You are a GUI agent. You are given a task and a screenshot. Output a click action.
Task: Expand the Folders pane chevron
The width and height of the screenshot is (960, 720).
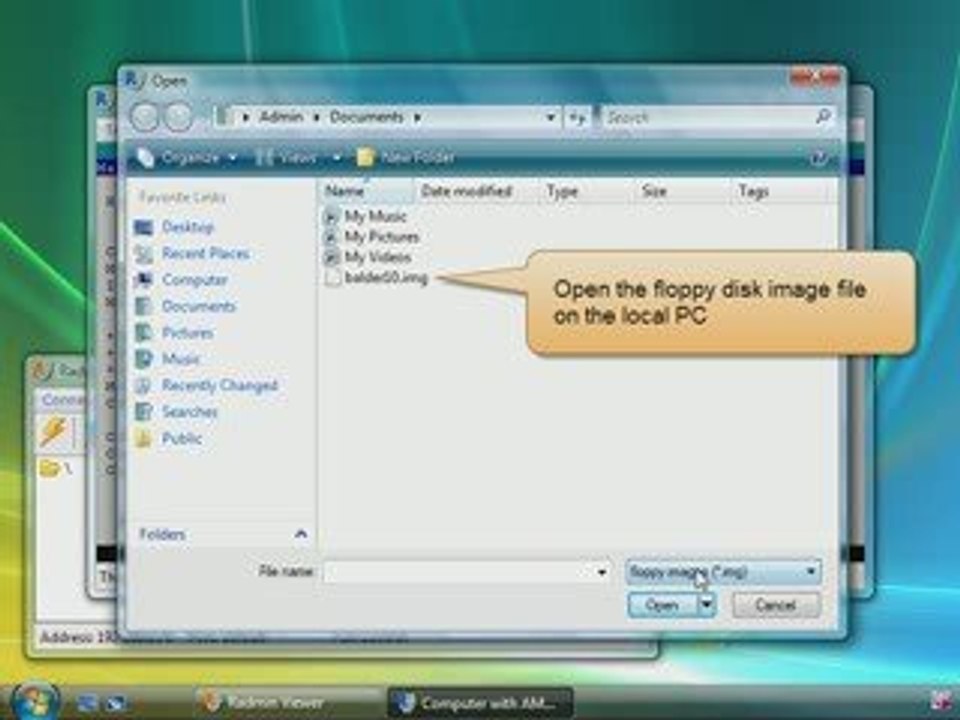301,534
